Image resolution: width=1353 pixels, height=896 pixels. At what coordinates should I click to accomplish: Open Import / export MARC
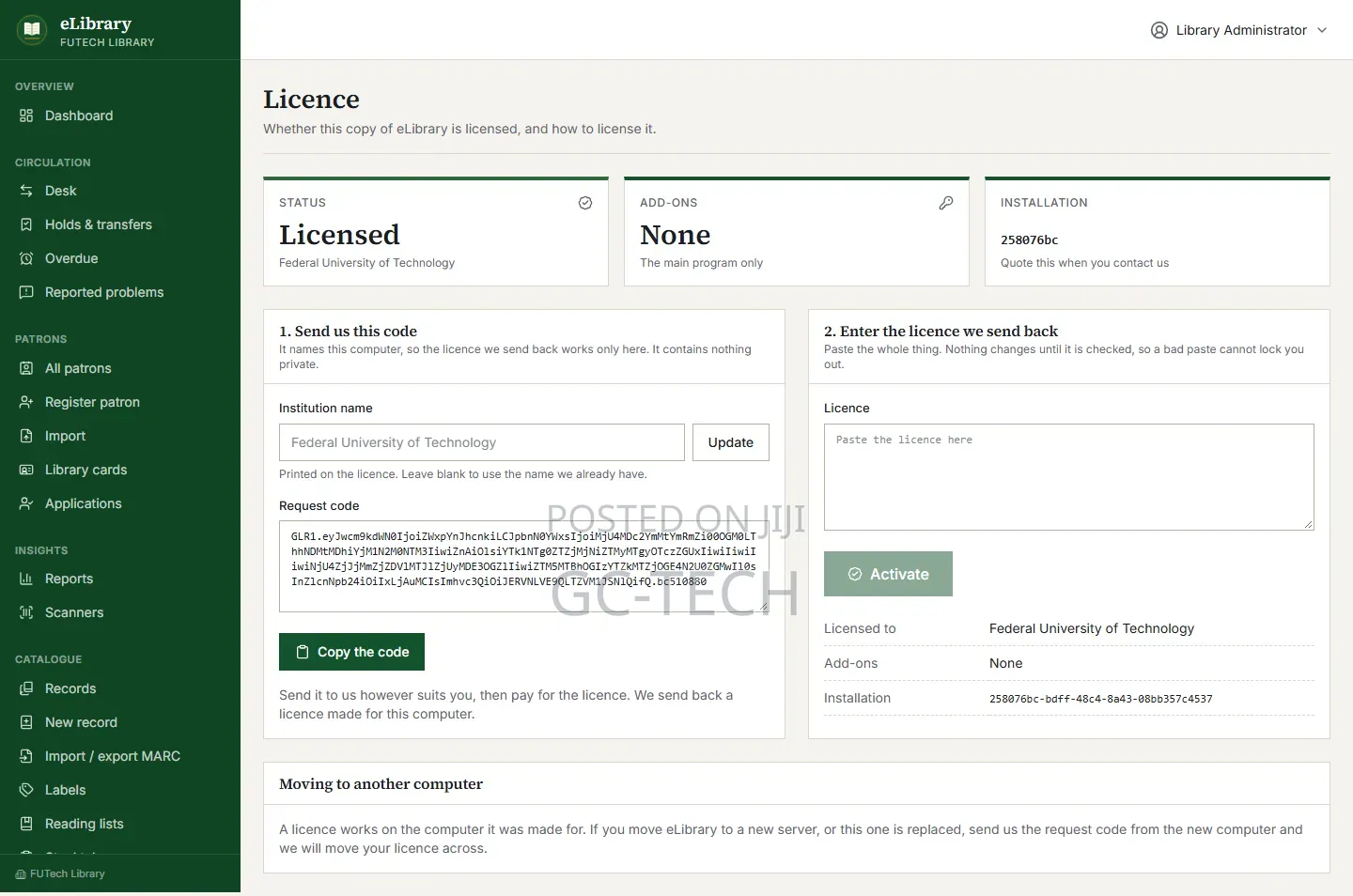[x=120, y=756]
